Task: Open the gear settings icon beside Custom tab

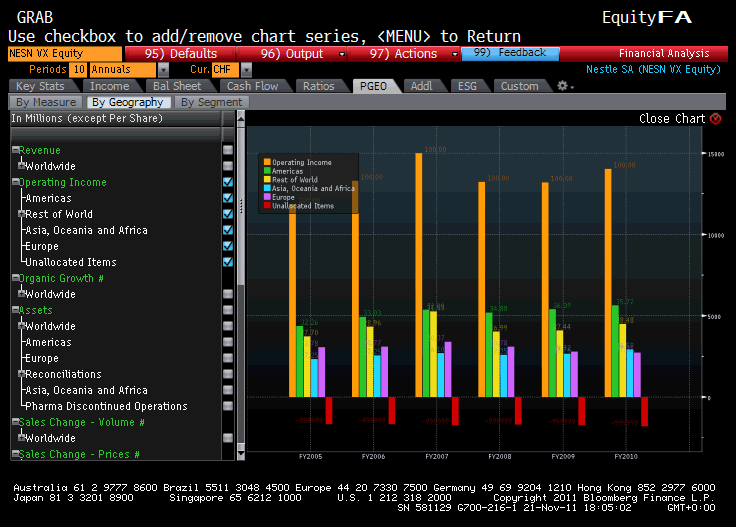Action: coord(563,86)
